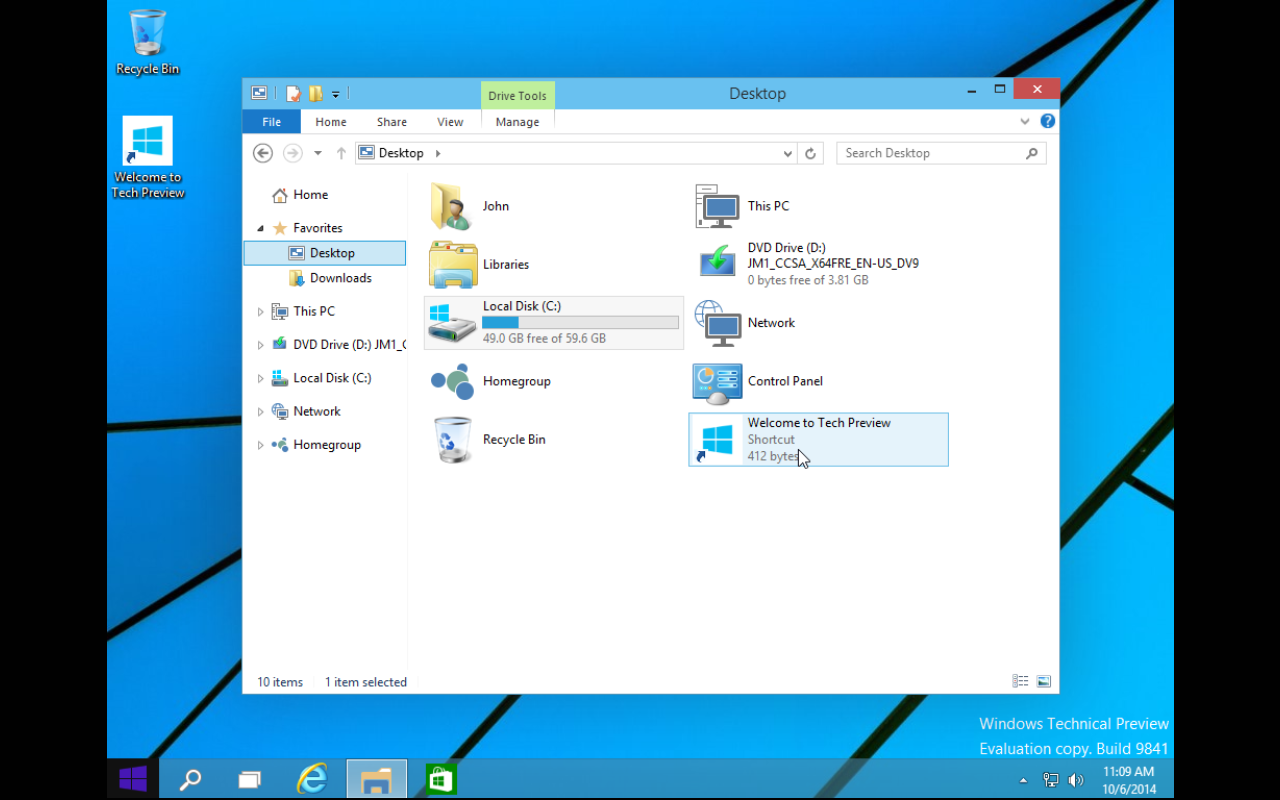Click the File Explorer taskbar button

[377, 778]
